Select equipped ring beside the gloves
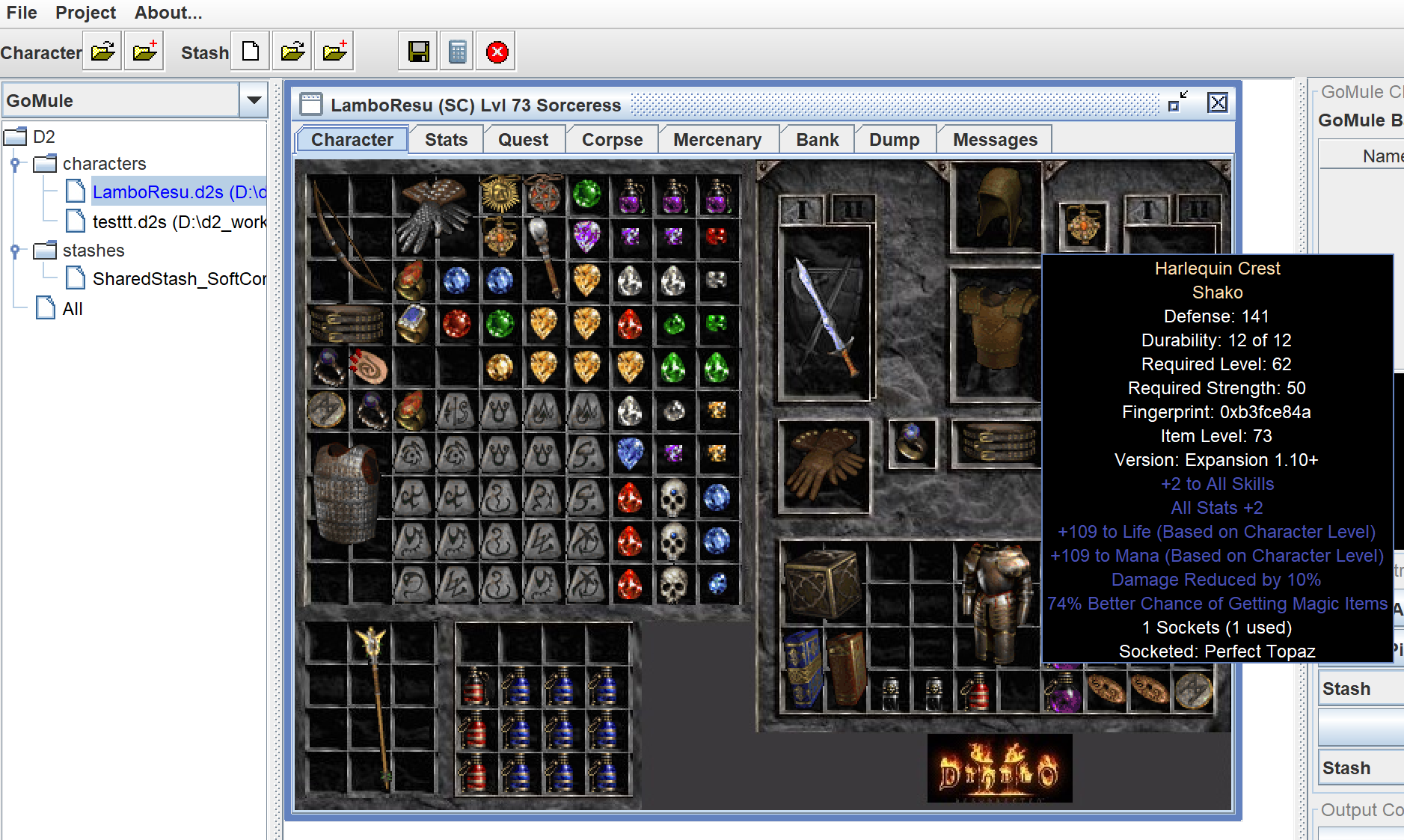Viewport: 1404px width, 840px height. [x=912, y=444]
